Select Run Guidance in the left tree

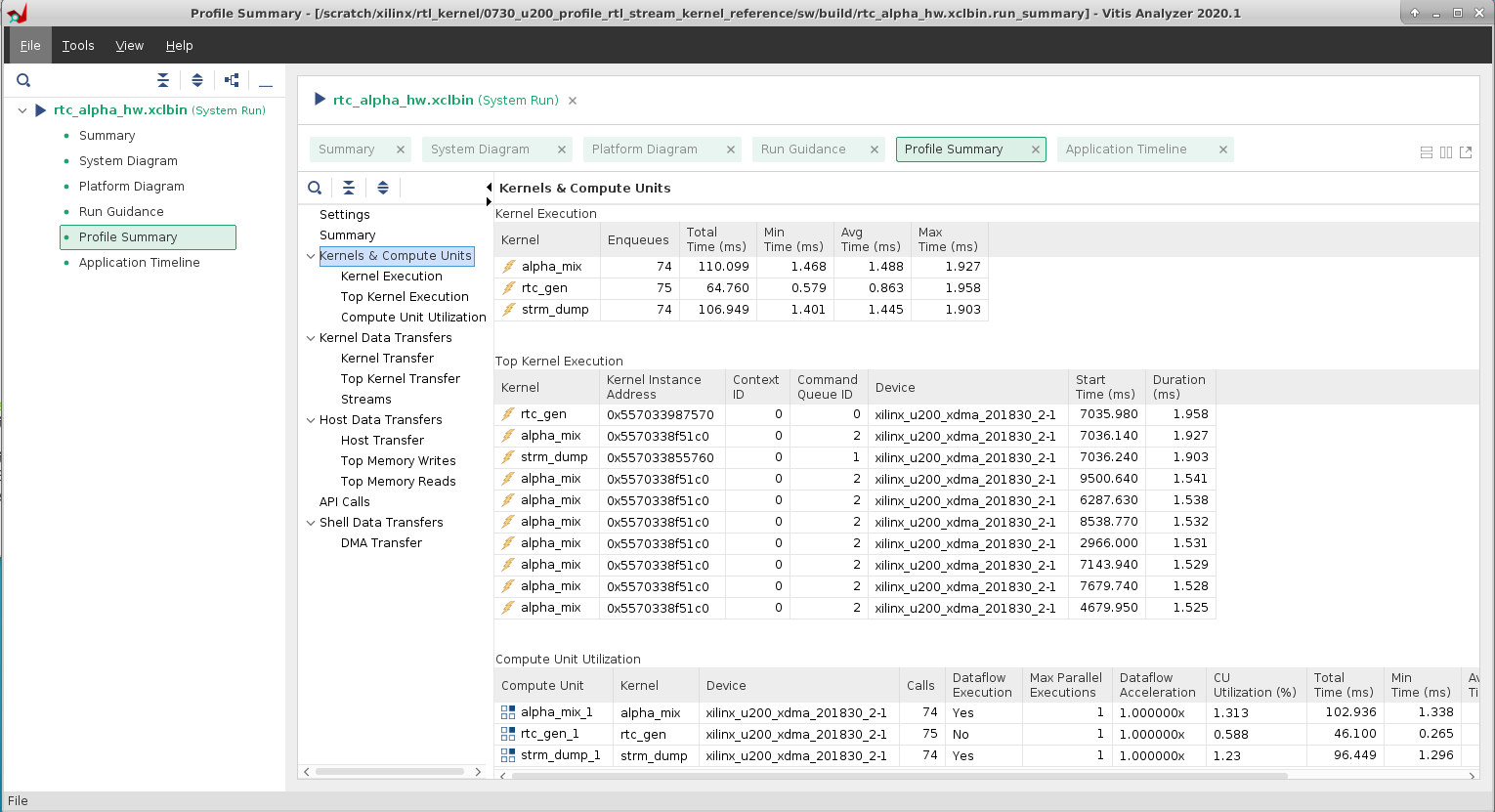[x=121, y=212]
